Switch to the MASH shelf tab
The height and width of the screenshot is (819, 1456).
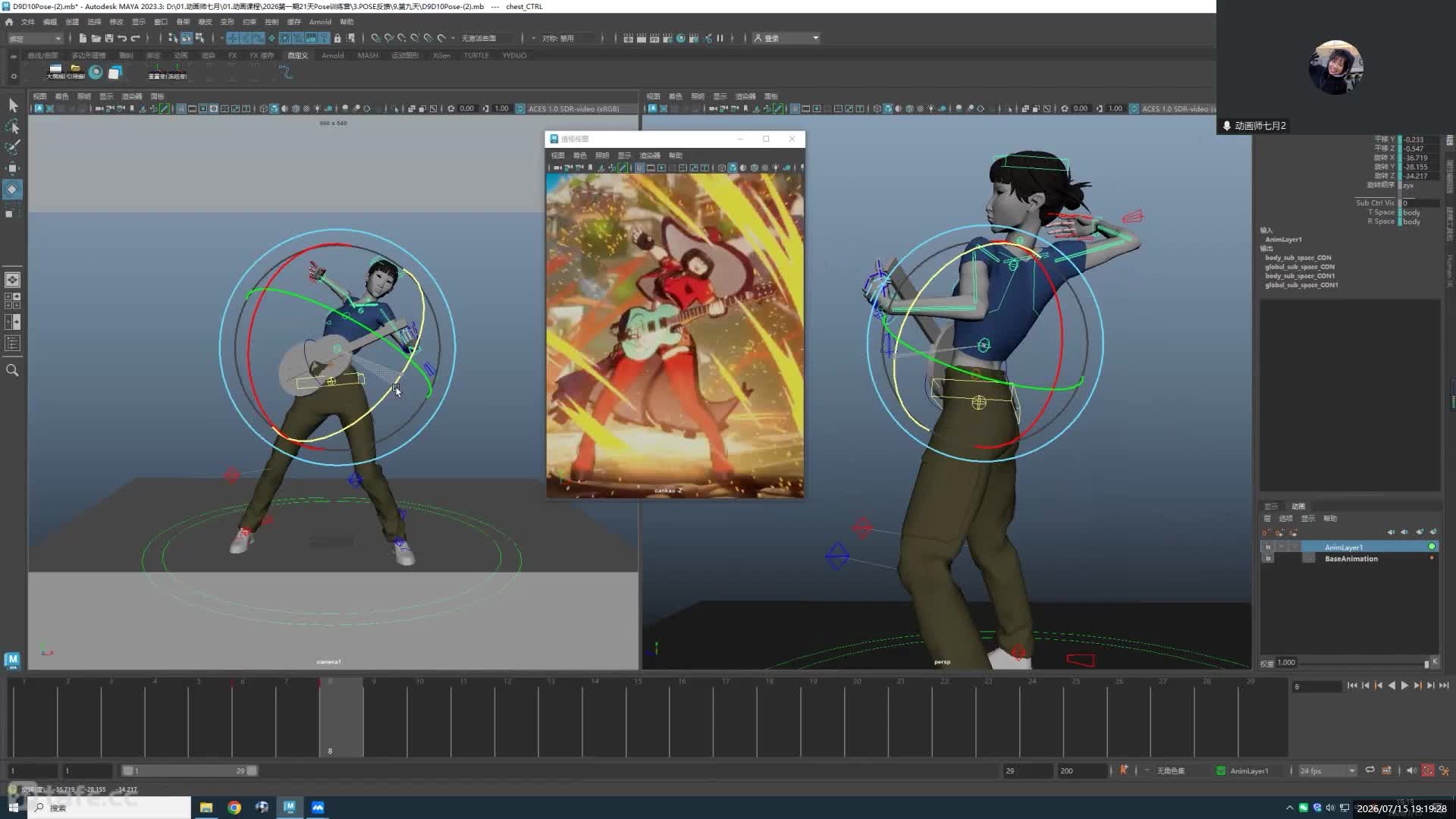click(368, 55)
